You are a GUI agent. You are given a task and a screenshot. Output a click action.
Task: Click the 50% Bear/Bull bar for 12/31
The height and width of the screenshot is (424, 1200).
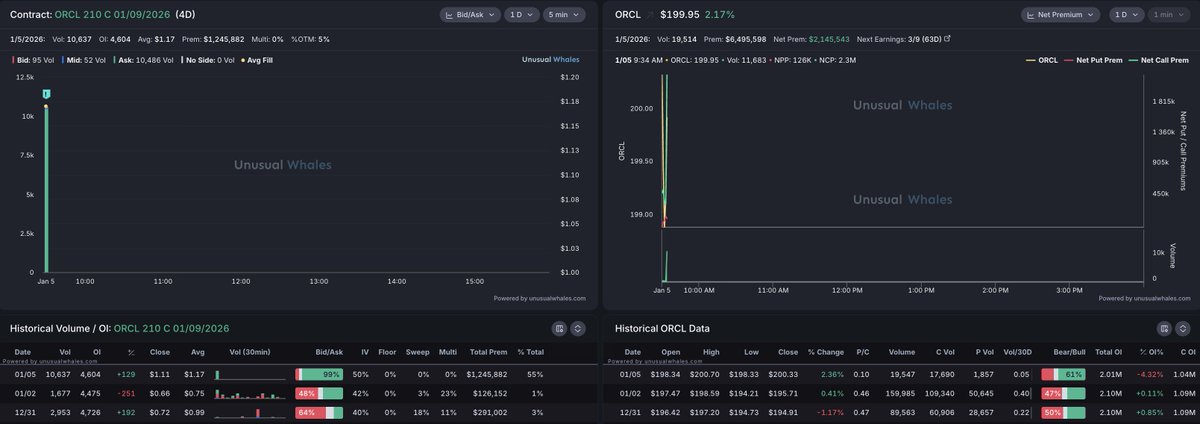(1065, 411)
